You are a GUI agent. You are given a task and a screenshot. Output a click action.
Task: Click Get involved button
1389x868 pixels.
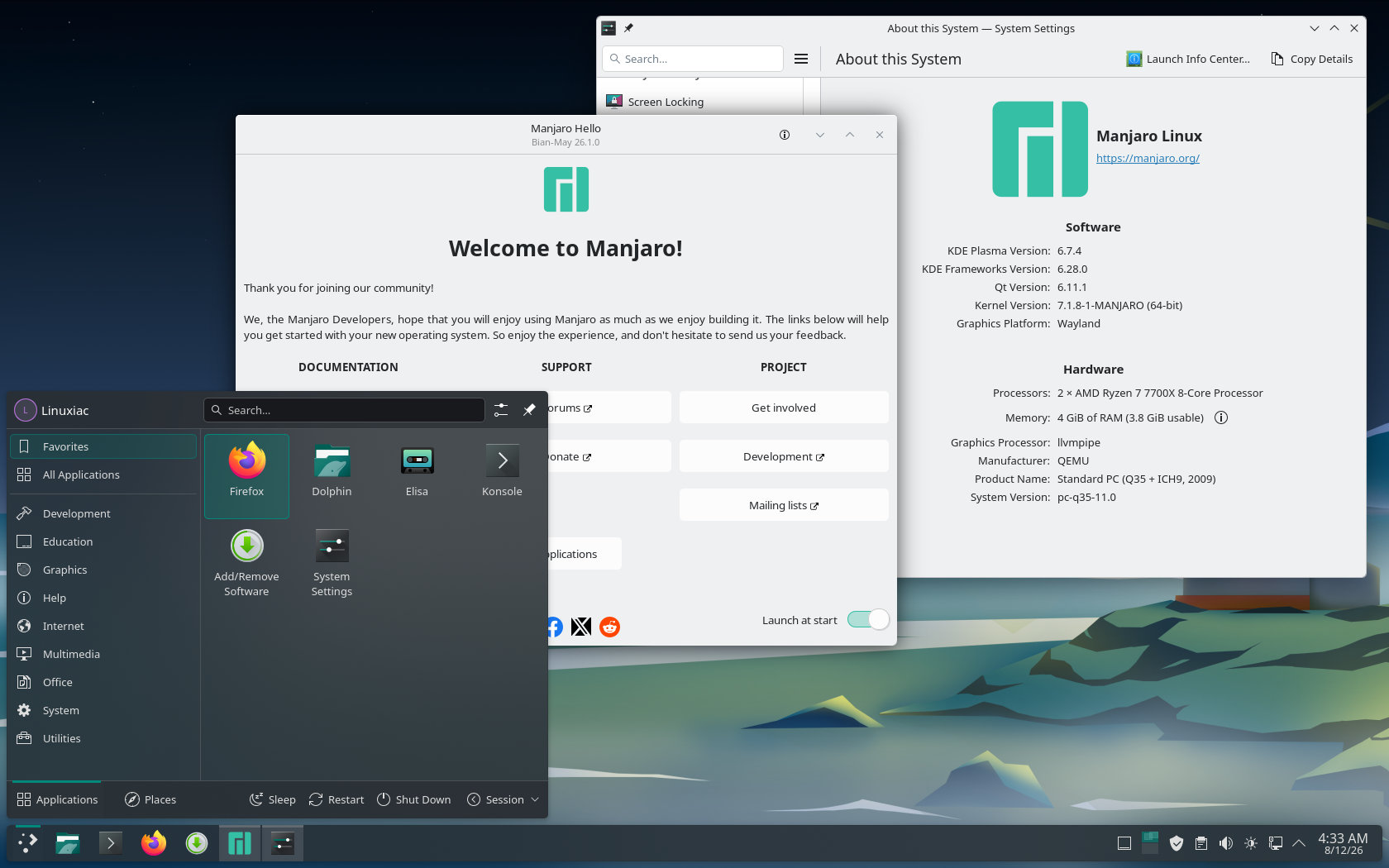pos(784,408)
